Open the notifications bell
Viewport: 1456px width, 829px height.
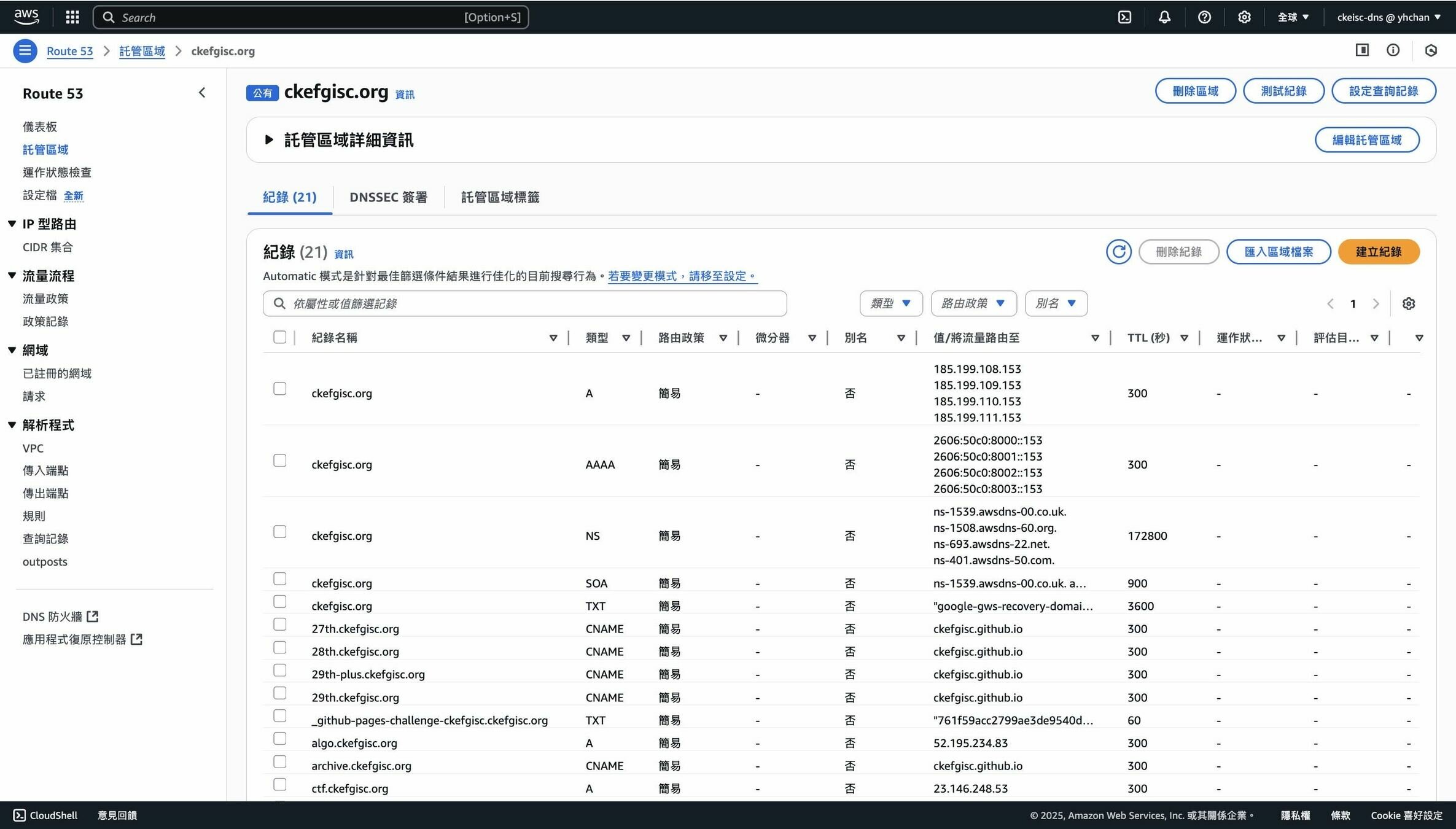[1164, 17]
